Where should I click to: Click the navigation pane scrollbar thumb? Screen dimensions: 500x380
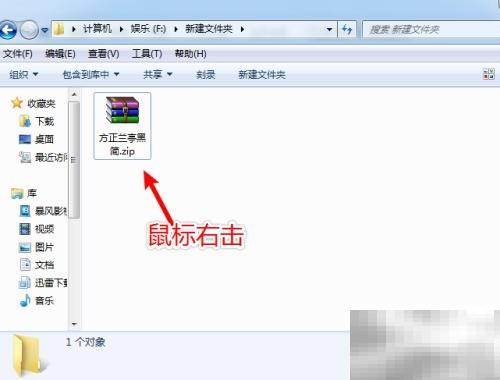click(x=74, y=160)
